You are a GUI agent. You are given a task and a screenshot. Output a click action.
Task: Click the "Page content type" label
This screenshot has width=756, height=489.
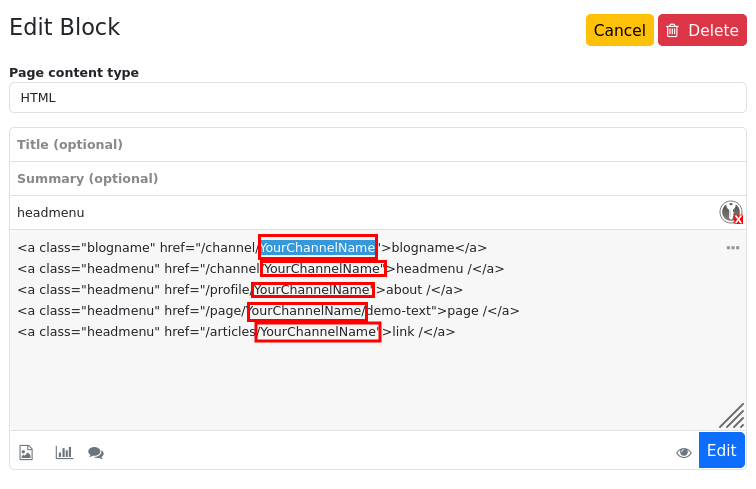pos(74,72)
